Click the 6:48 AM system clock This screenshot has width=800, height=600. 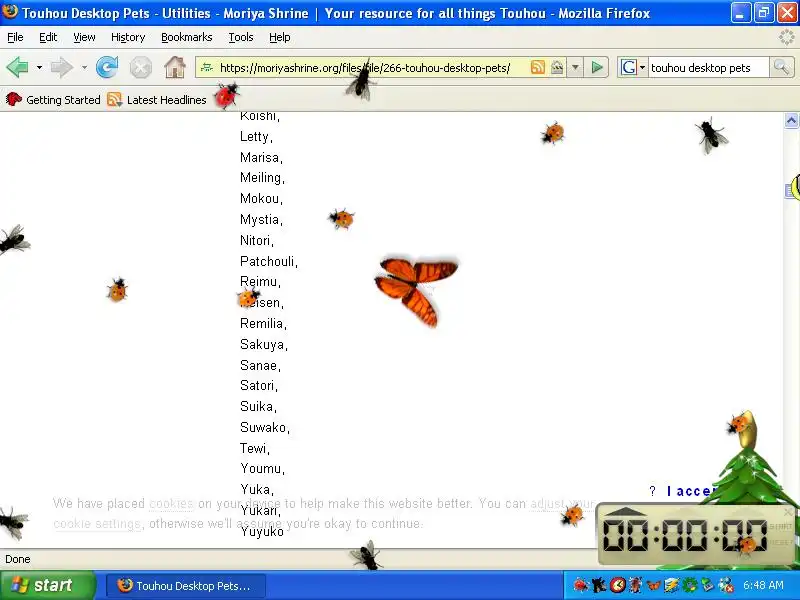point(763,585)
